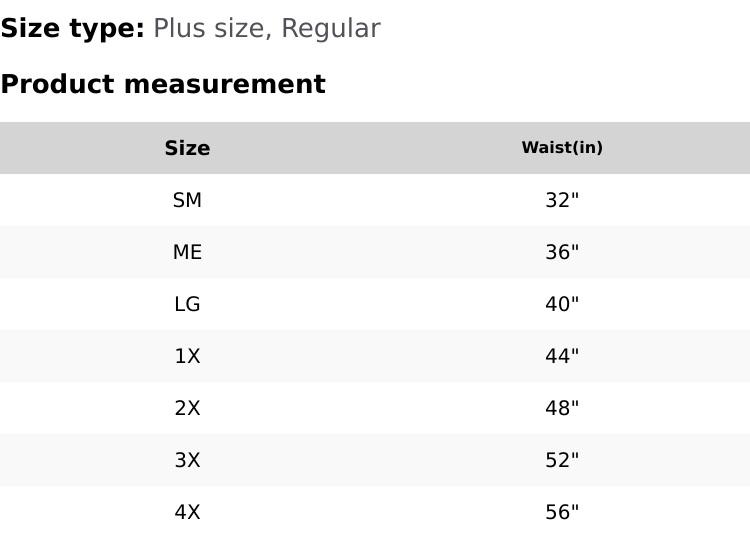The width and height of the screenshot is (750, 538).
Task: Select the SM size cell
Action: pos(187,200)
